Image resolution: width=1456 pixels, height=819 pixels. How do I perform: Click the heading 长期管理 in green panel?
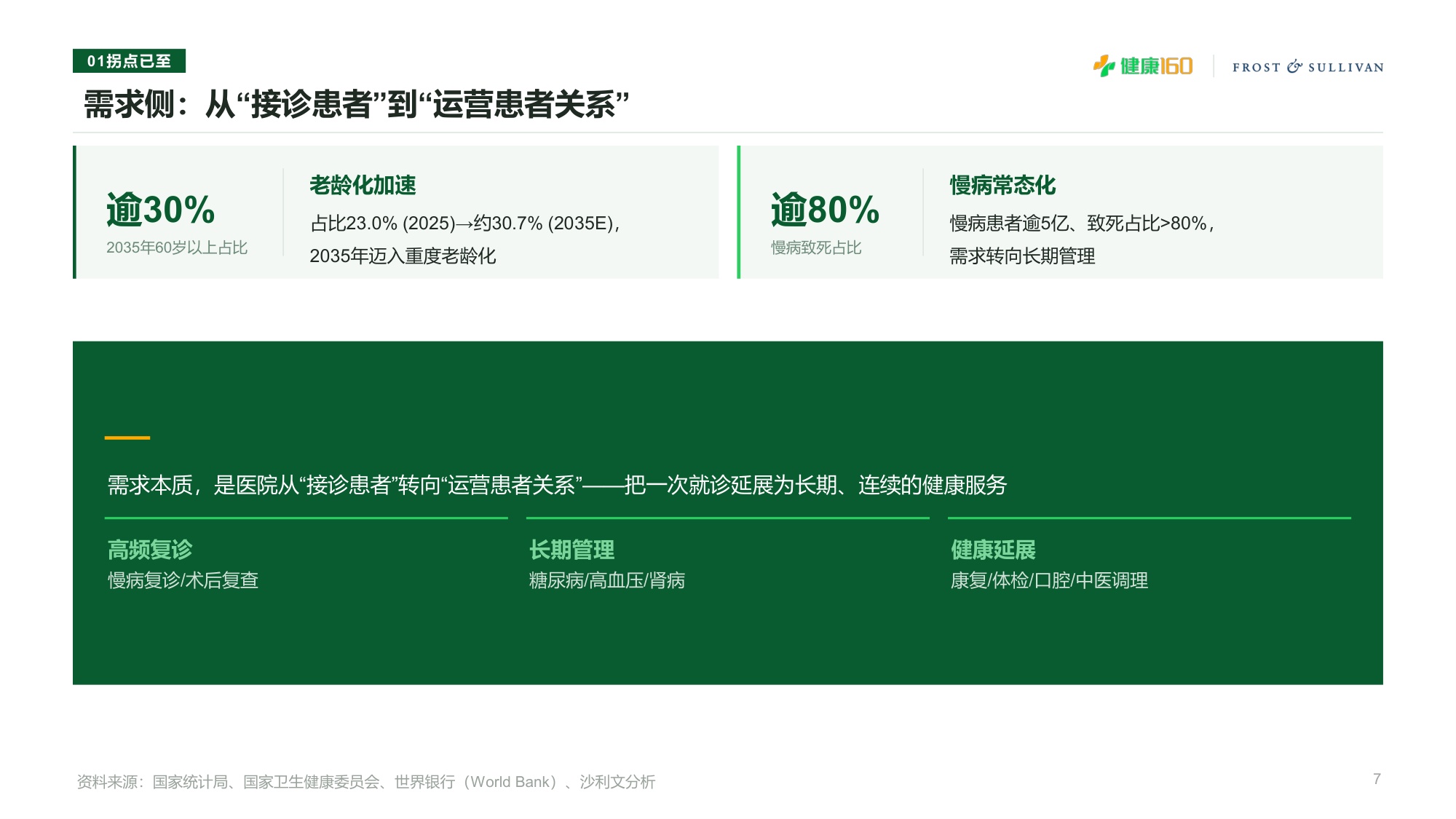point(571,550)
